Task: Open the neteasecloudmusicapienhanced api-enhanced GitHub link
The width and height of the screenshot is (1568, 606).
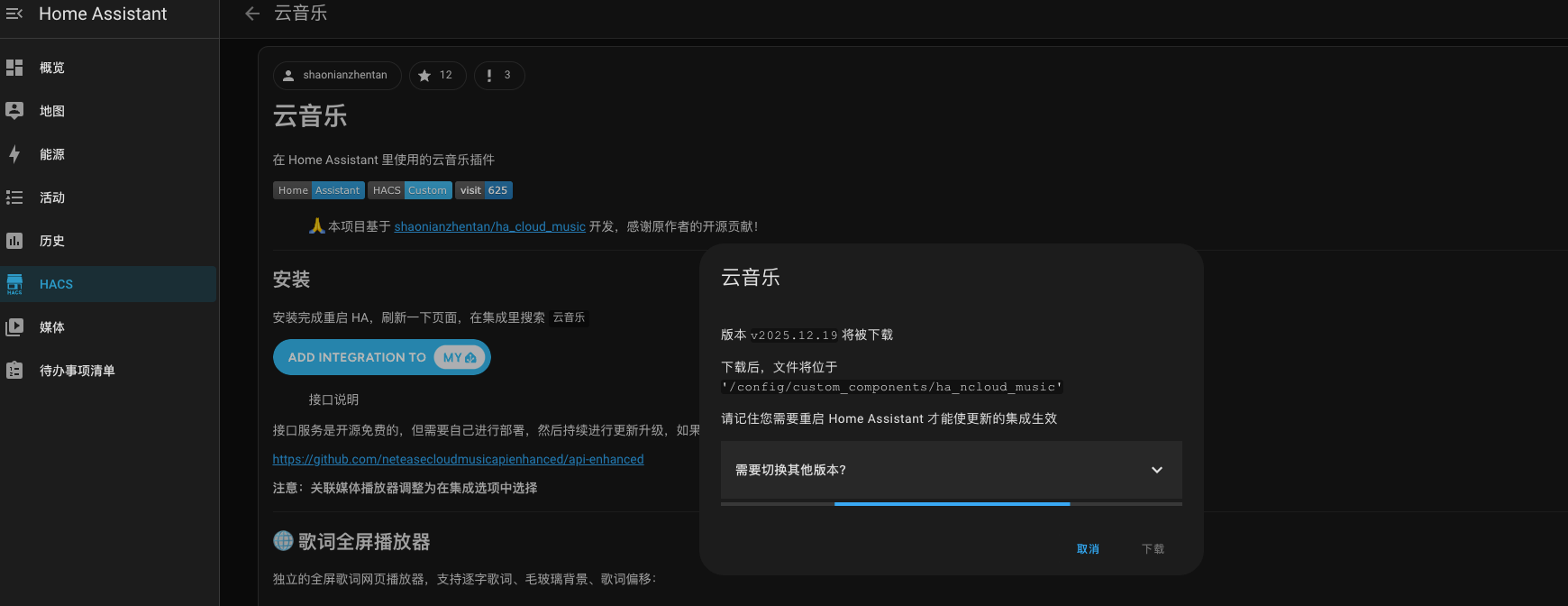Action: coord(459,459)
